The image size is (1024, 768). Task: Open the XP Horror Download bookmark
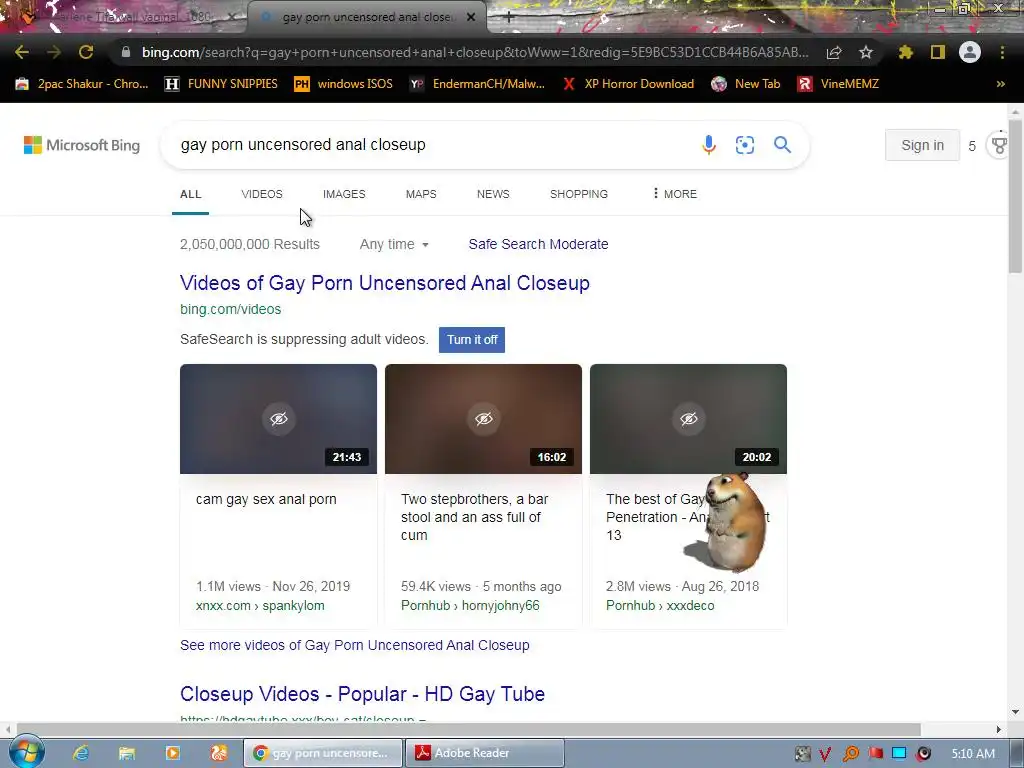[x=628, y=84]
